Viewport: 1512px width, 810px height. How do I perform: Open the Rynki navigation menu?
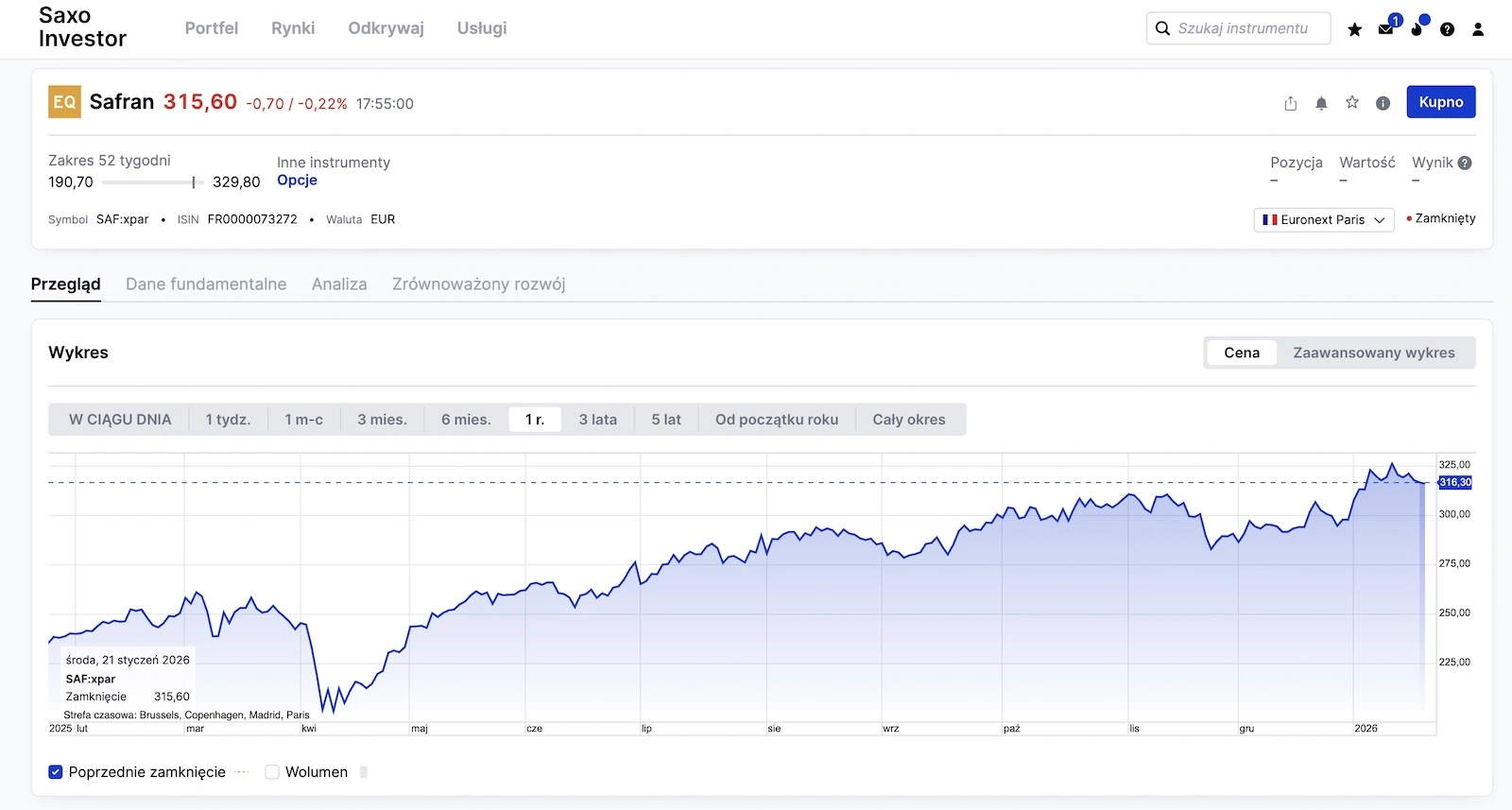point(293,28)
